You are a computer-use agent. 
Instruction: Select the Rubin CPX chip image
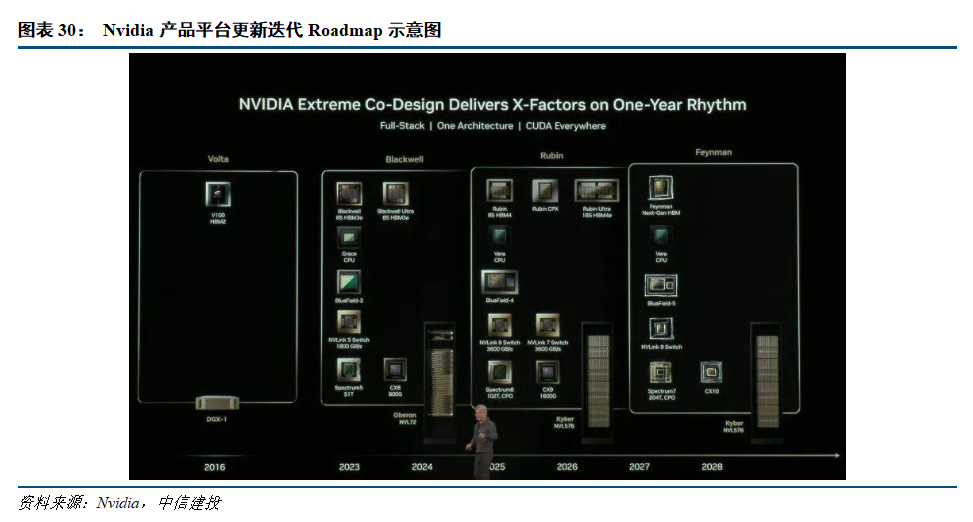[x=545, y=191]
